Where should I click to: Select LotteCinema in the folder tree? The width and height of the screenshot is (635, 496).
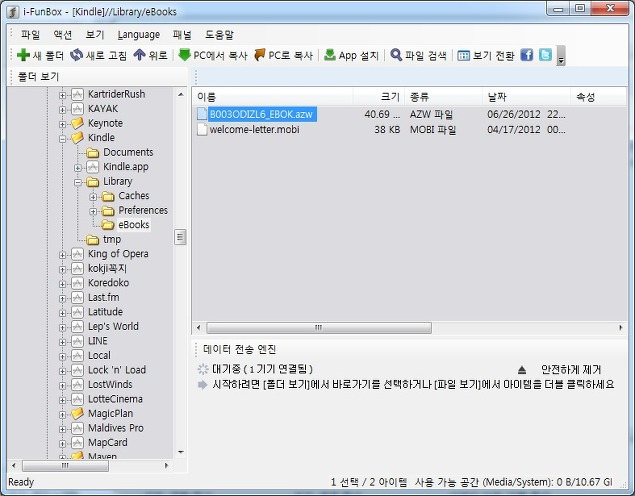pos(115,399)
